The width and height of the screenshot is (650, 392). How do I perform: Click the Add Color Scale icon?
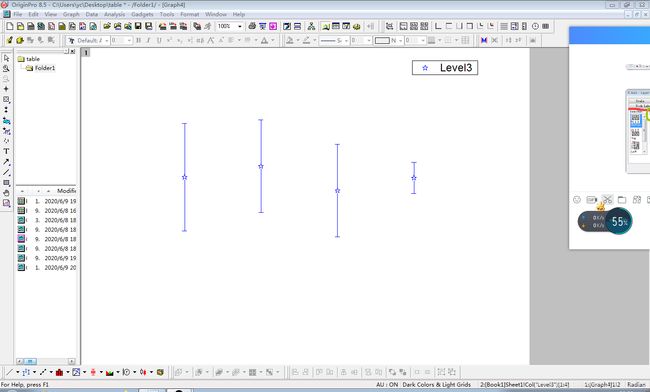(x=524, y=26)
